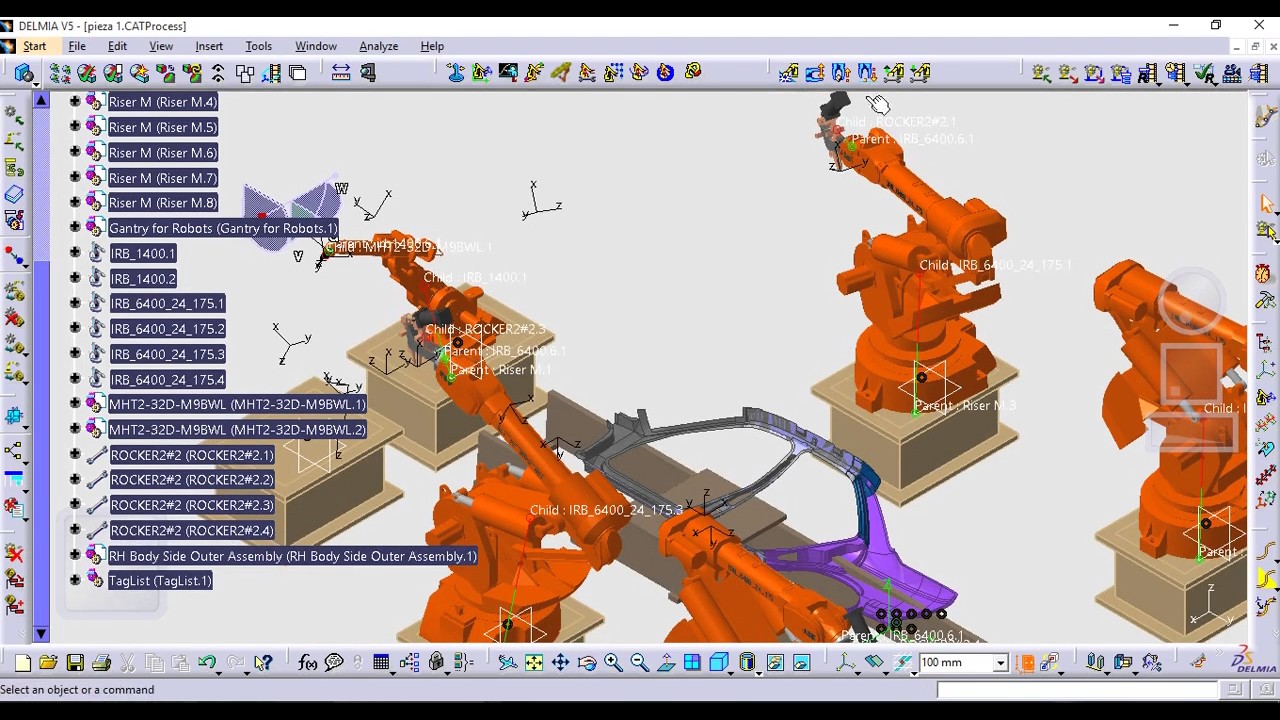Open the File menu
The image size is (1280, 720).
(77, 46)
